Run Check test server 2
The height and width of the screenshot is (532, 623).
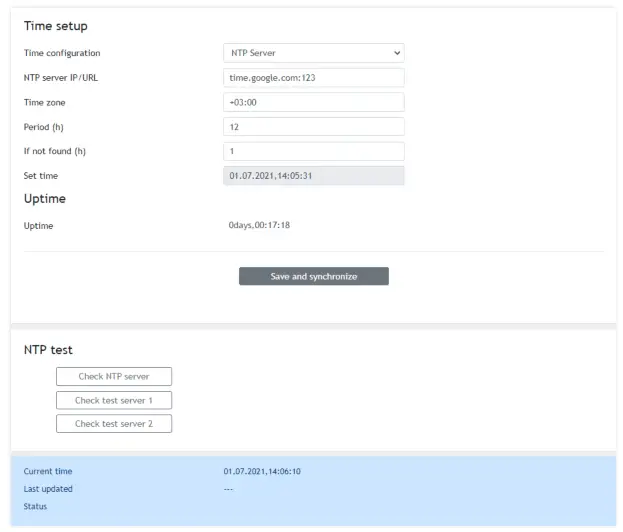[114, 424]
